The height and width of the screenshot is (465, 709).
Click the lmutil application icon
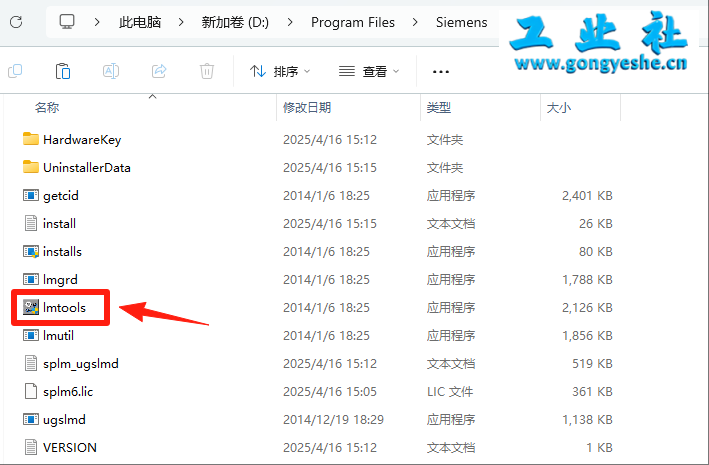pos(31,335)
